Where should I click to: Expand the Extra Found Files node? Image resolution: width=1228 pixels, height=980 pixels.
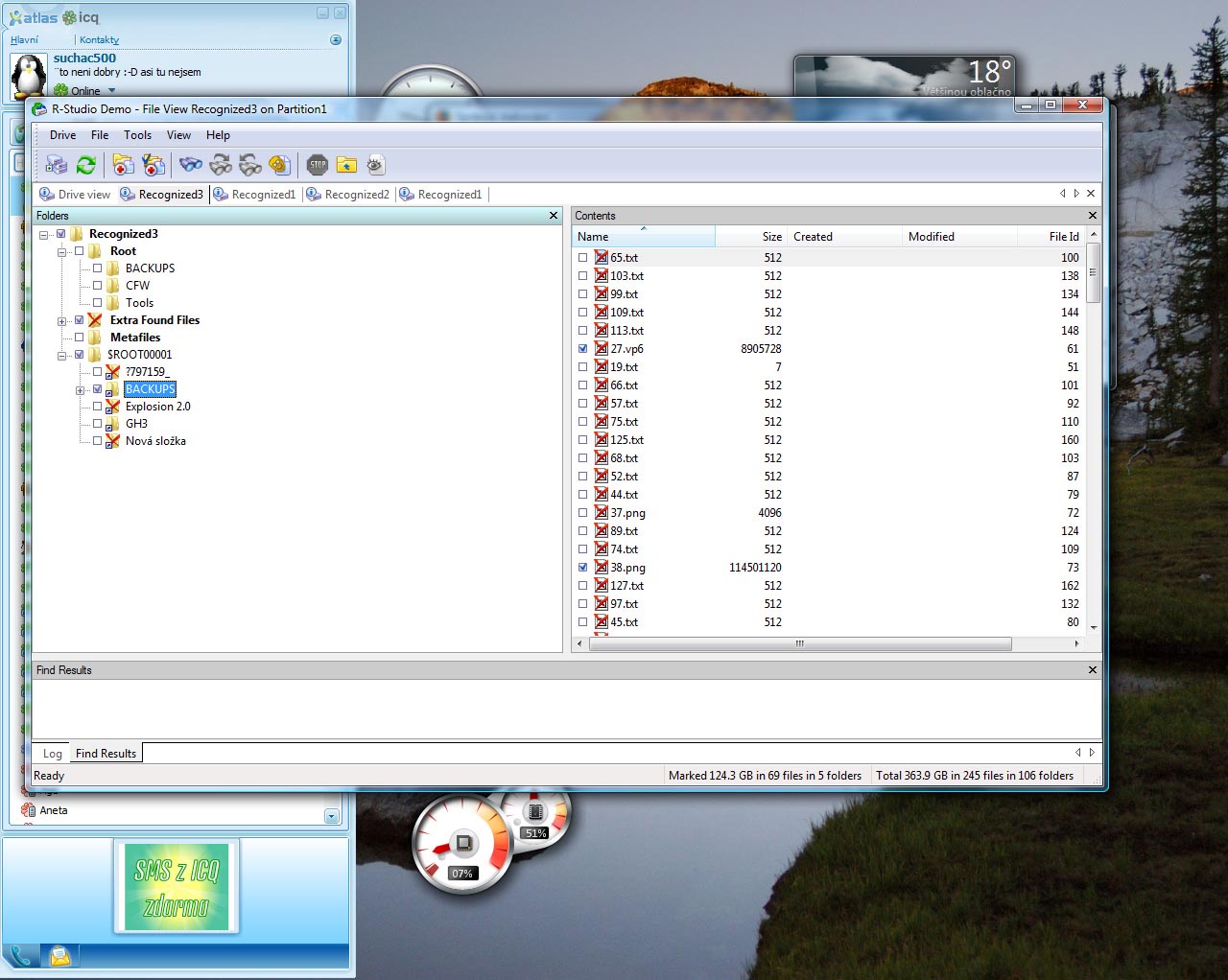point(61,321)
